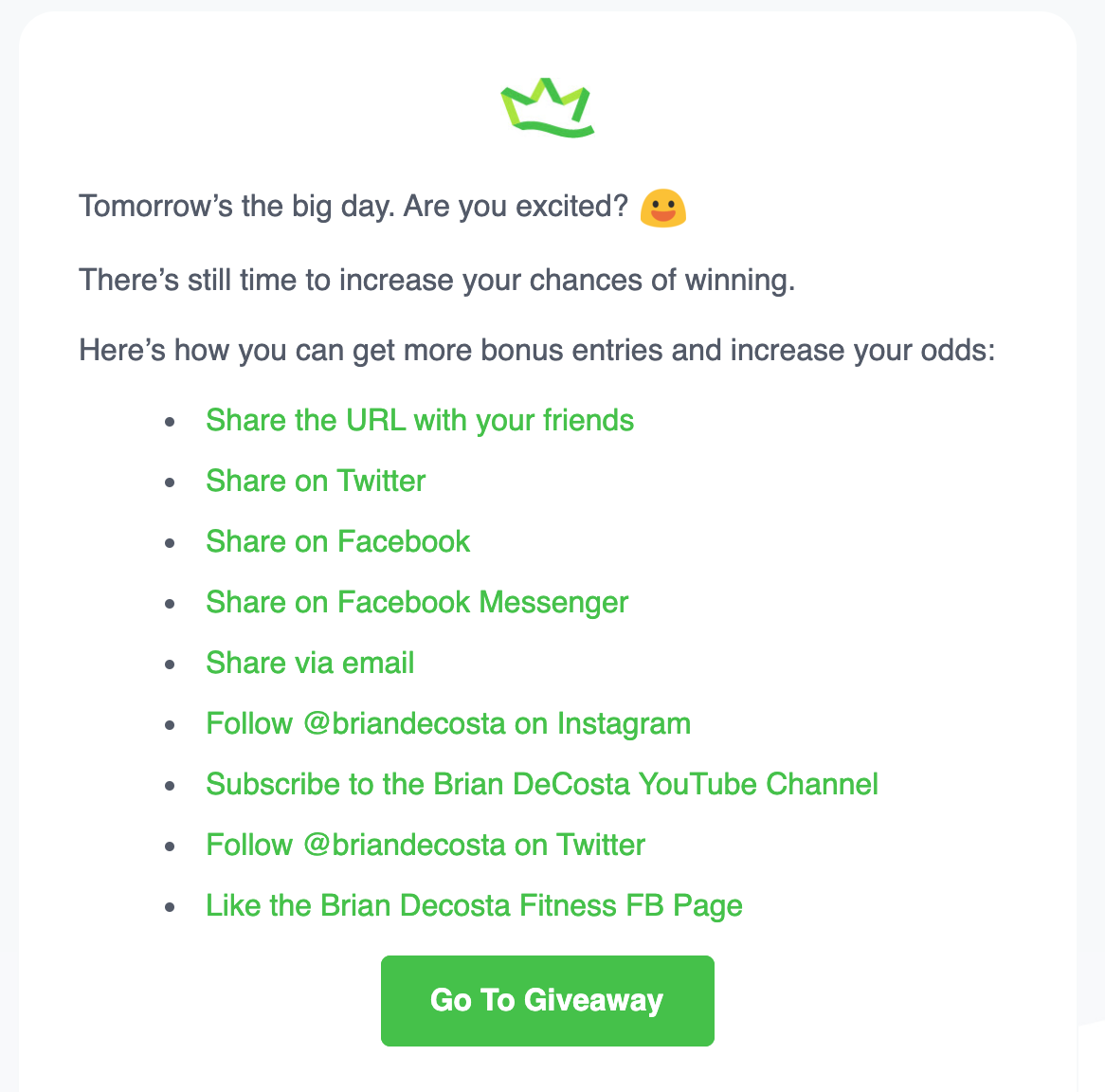1105x1092 pixels.
Task: Click the bullet beside Share the URL link
Action: pyautogui.click(x=170, y=422)
